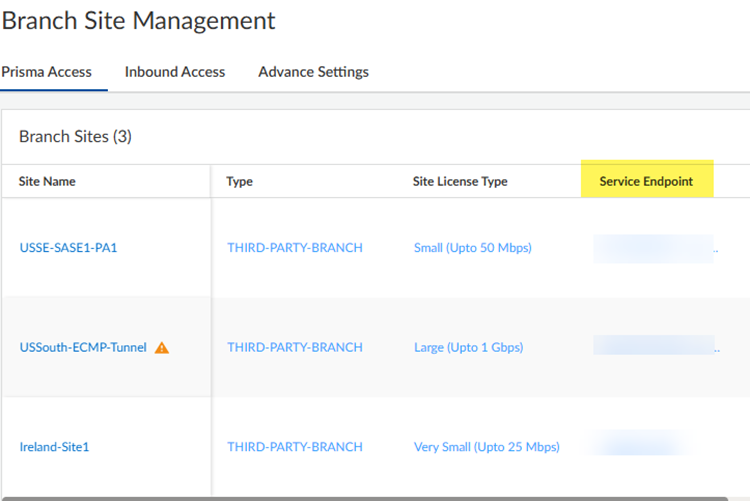This screenshot has height=501, width=750.
Task: Sort by the Site Name column header
Action: (47, 182)
